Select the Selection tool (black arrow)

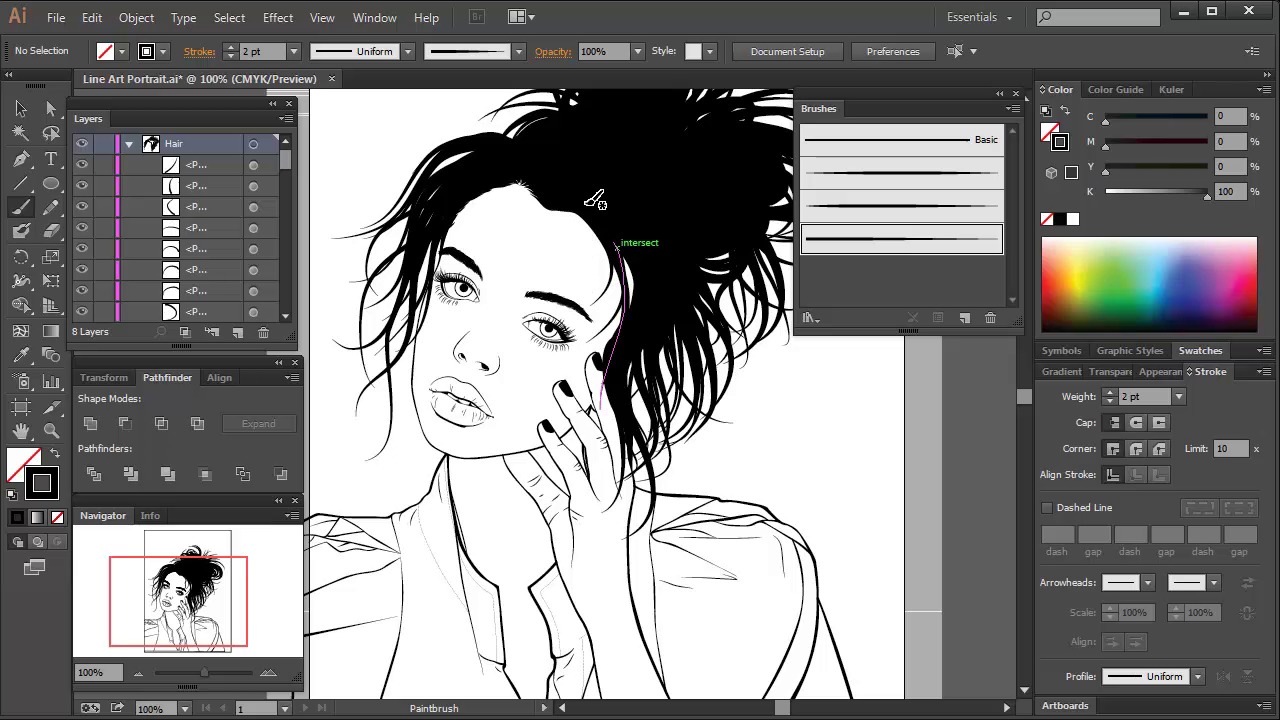point(21,108)
